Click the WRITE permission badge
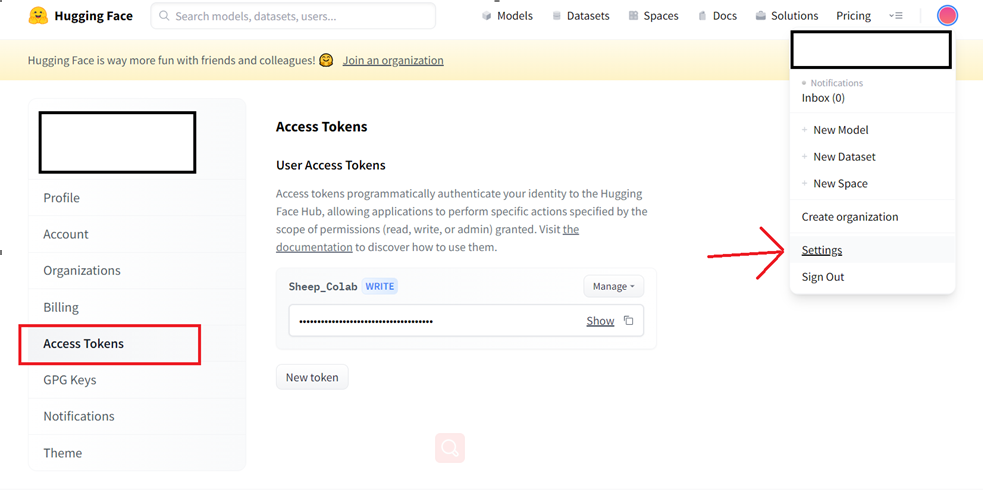Viewport: 983px width, 496px height. tap(380, 287)
